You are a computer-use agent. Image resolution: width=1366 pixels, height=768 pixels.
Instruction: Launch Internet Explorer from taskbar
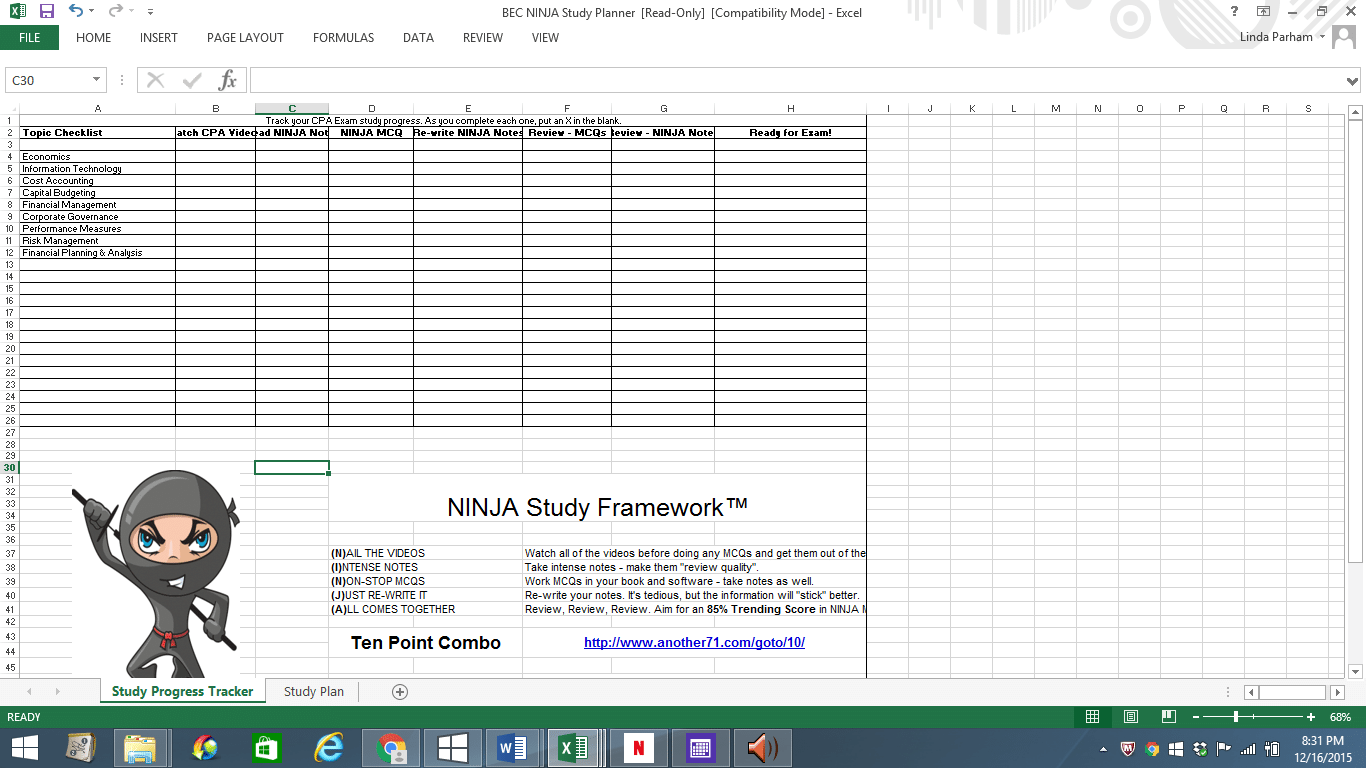pos(329,748)
